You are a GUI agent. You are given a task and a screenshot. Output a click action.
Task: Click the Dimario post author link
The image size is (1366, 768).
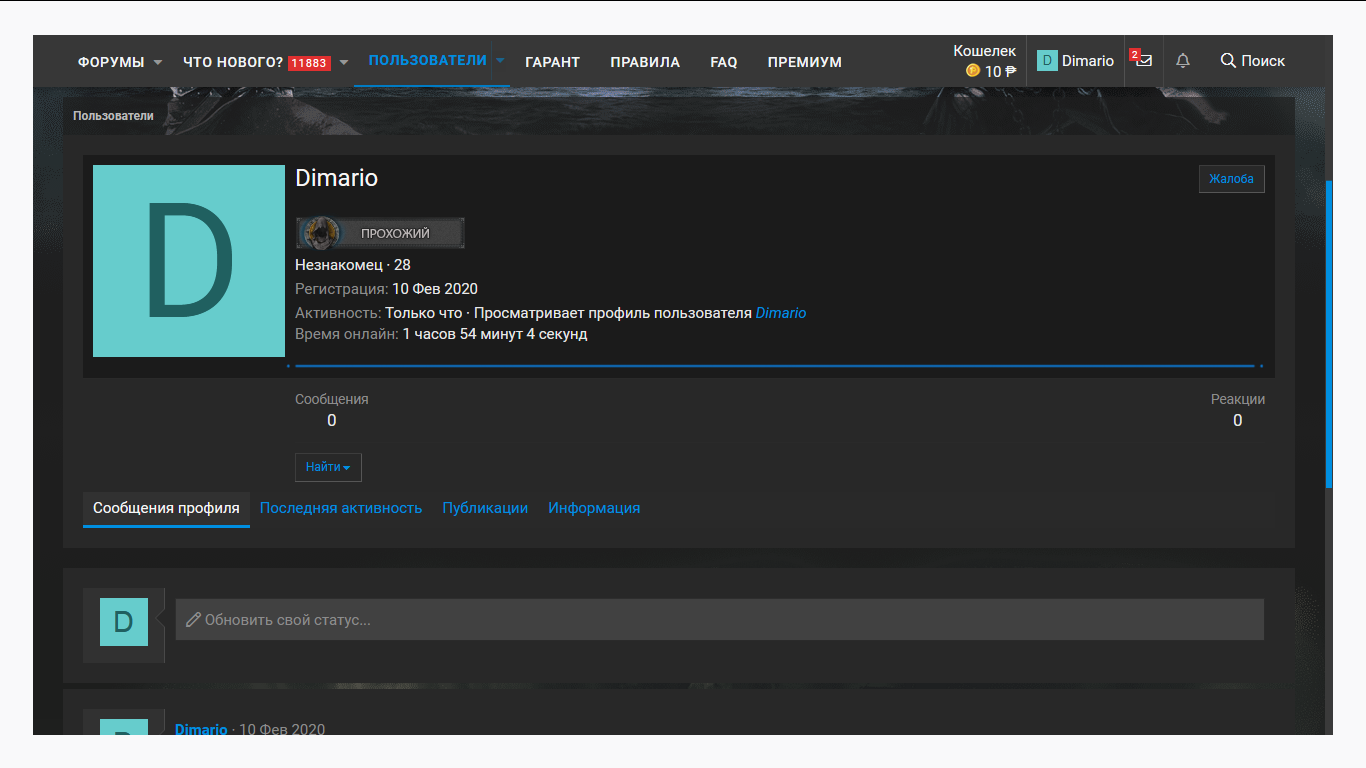(201, 729)
